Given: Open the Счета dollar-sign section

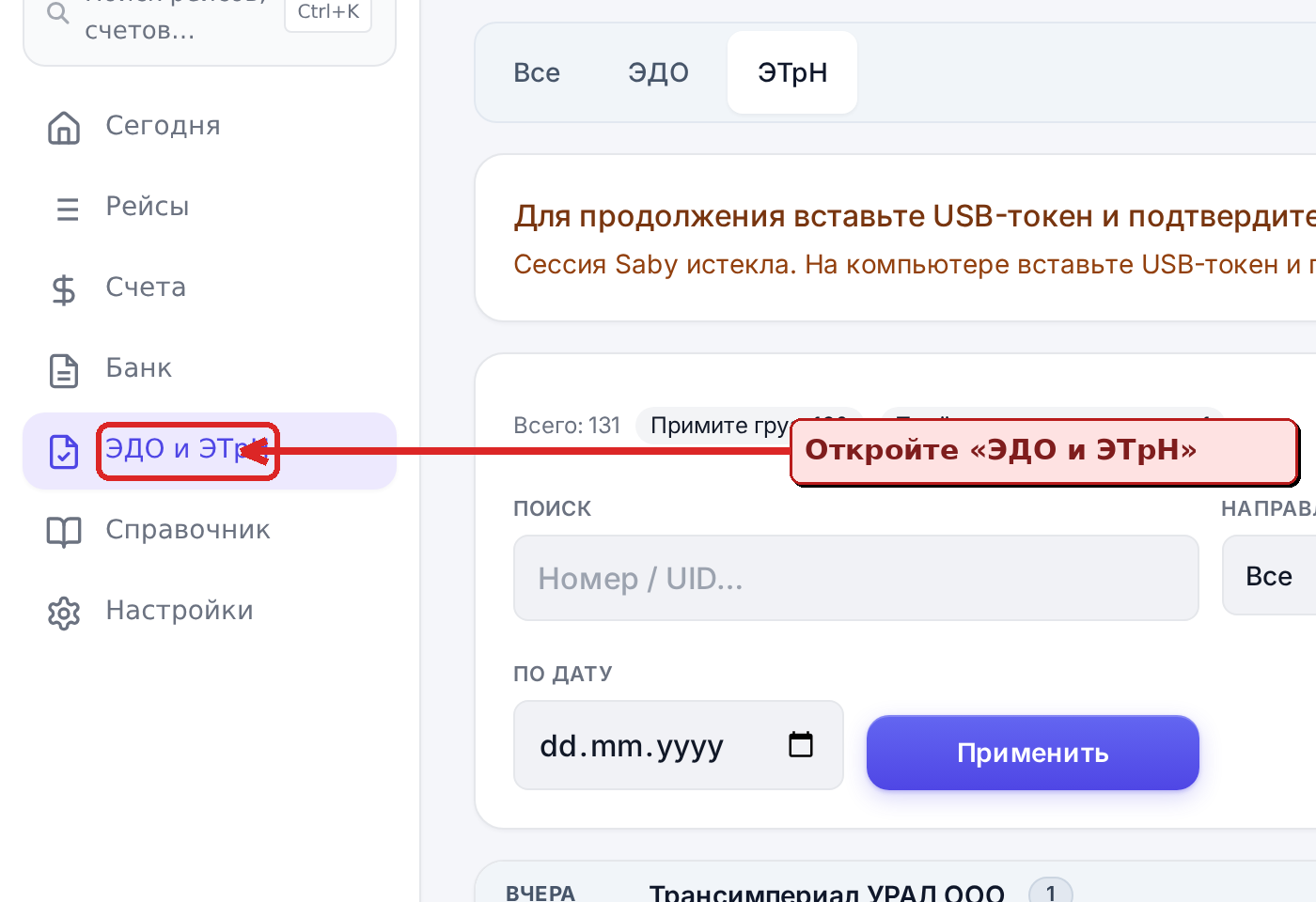Looking at the screenshot, I should pyautogui.click(x=209, y=288).
